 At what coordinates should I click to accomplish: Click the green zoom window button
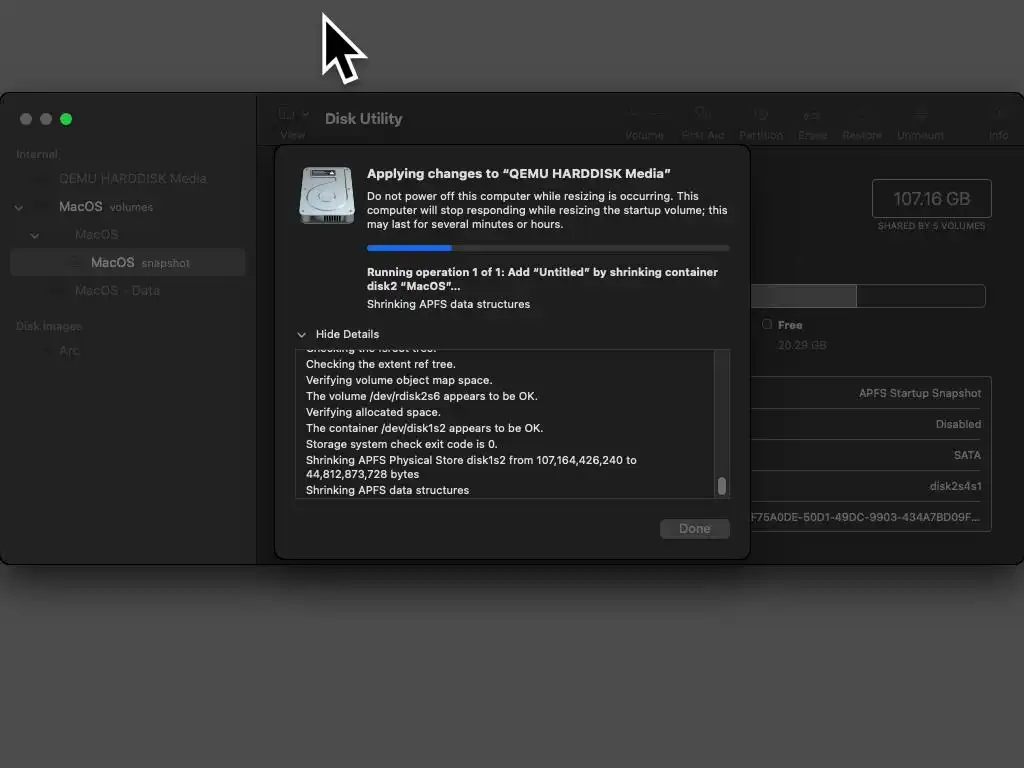click(x=66, y=119)
